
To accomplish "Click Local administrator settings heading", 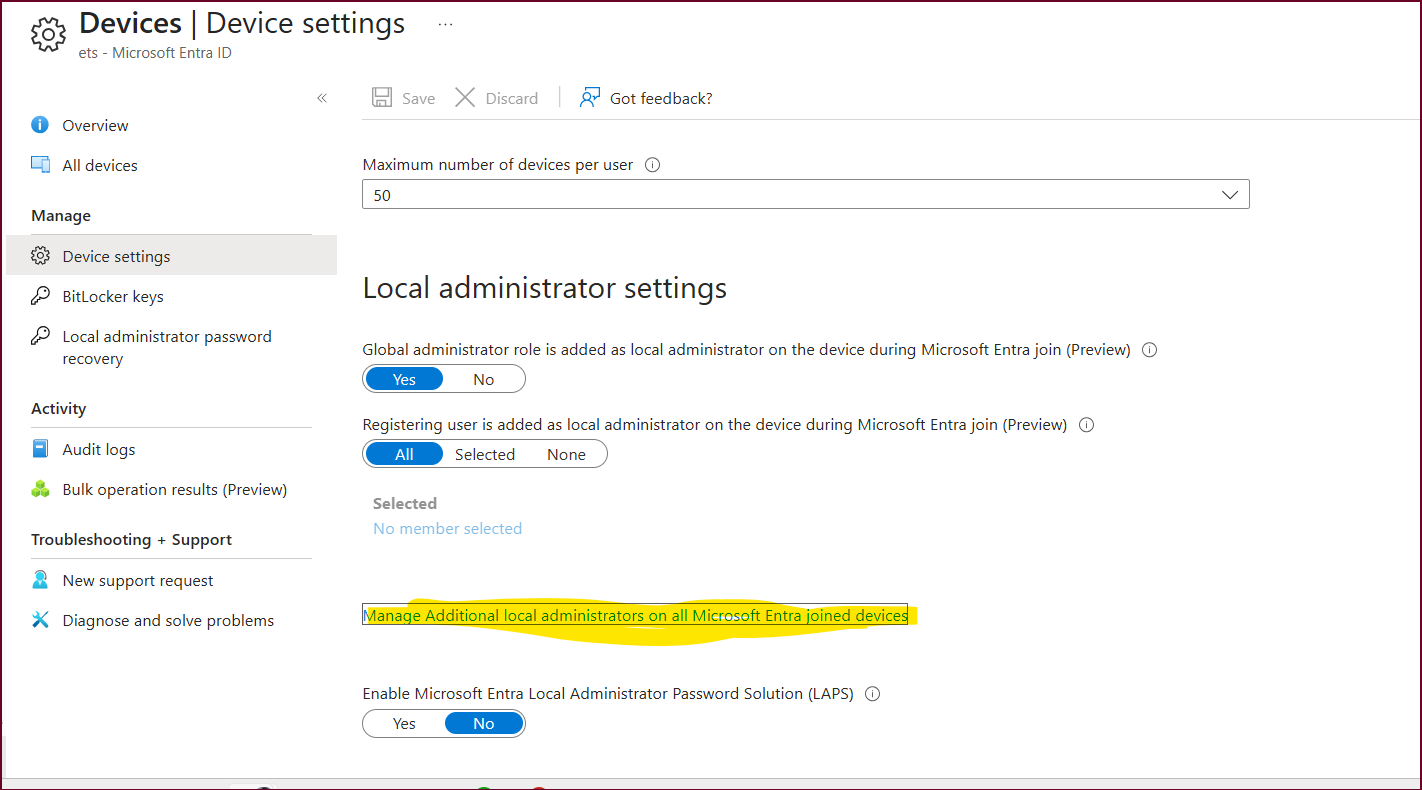I will [545, 288].
